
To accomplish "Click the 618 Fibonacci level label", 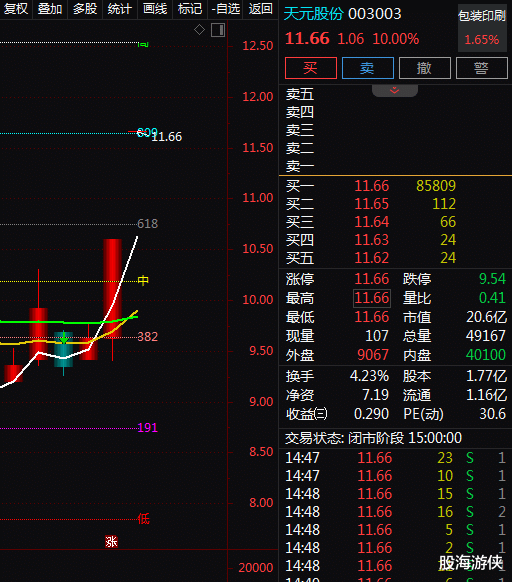I will [x=147, y=224].
